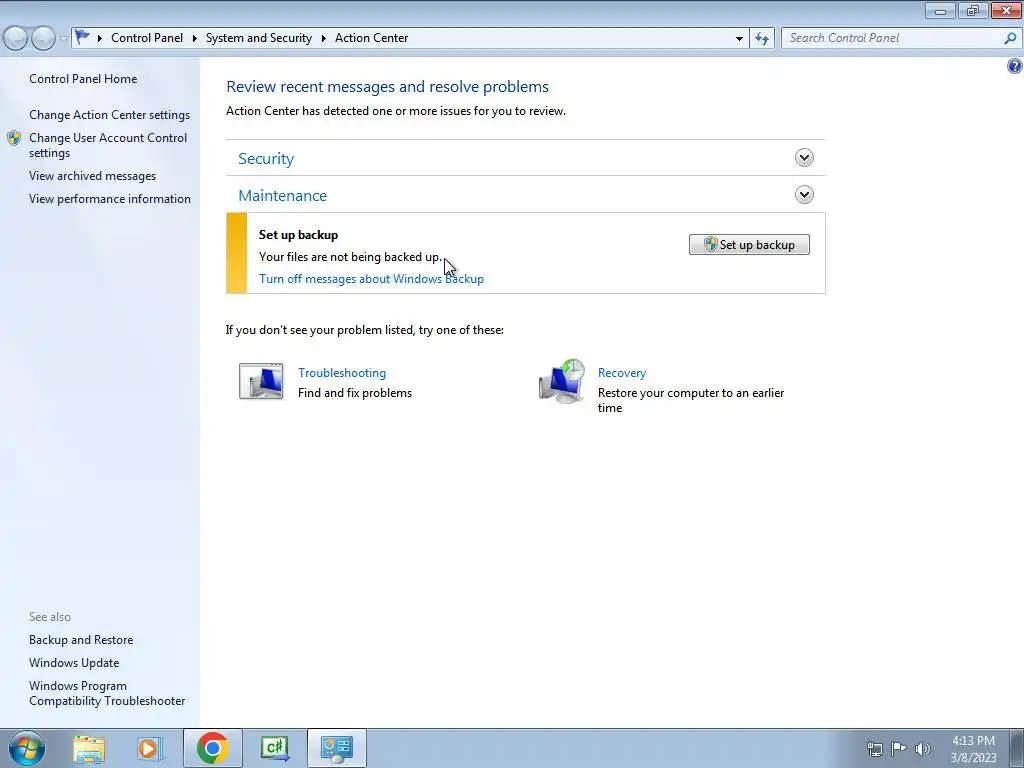This screenshot has width=1024, height=768.
Task: Open Change Action Center settings
Action: (109, 115)
